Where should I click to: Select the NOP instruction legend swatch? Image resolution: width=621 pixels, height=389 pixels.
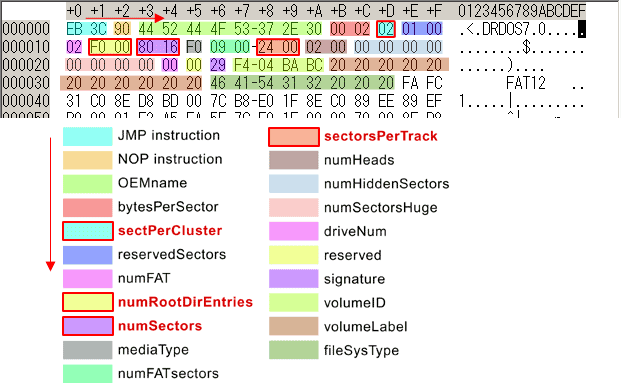88,160
